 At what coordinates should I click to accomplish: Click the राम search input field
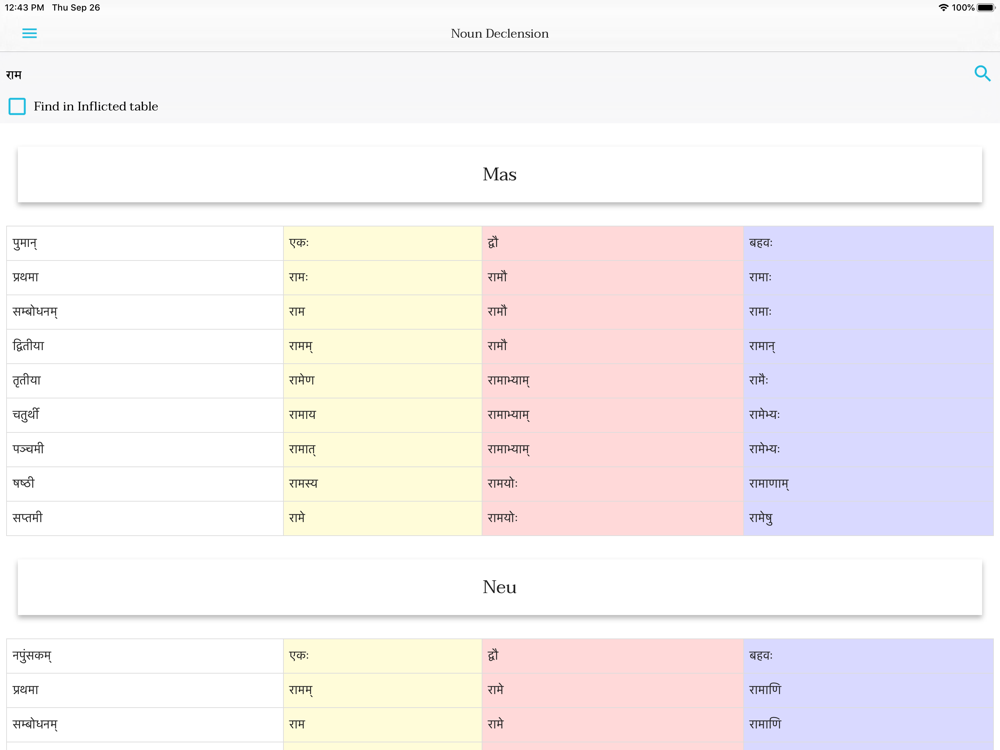485,75
